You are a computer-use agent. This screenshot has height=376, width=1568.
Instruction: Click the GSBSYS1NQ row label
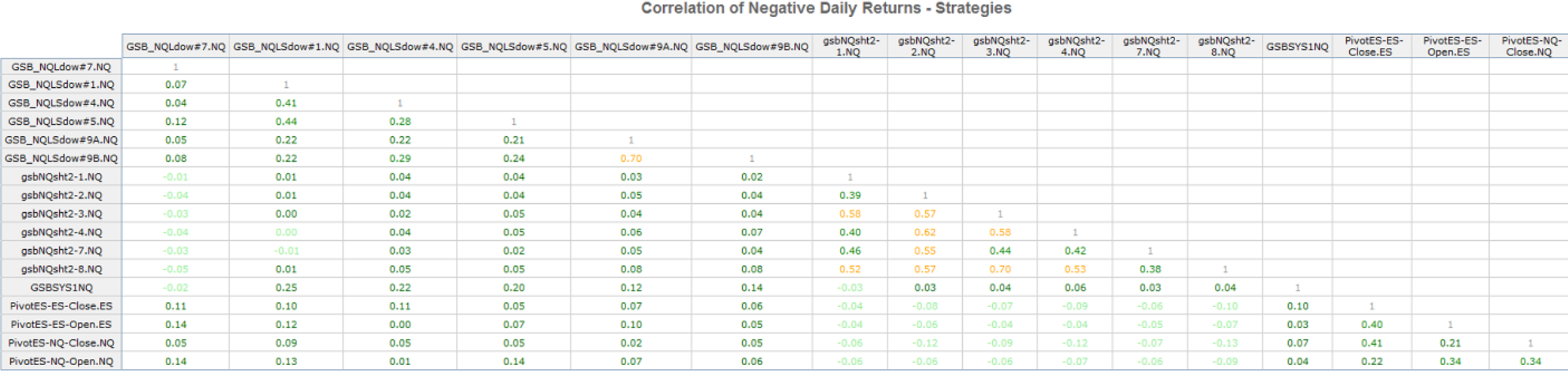click(61, 287)
